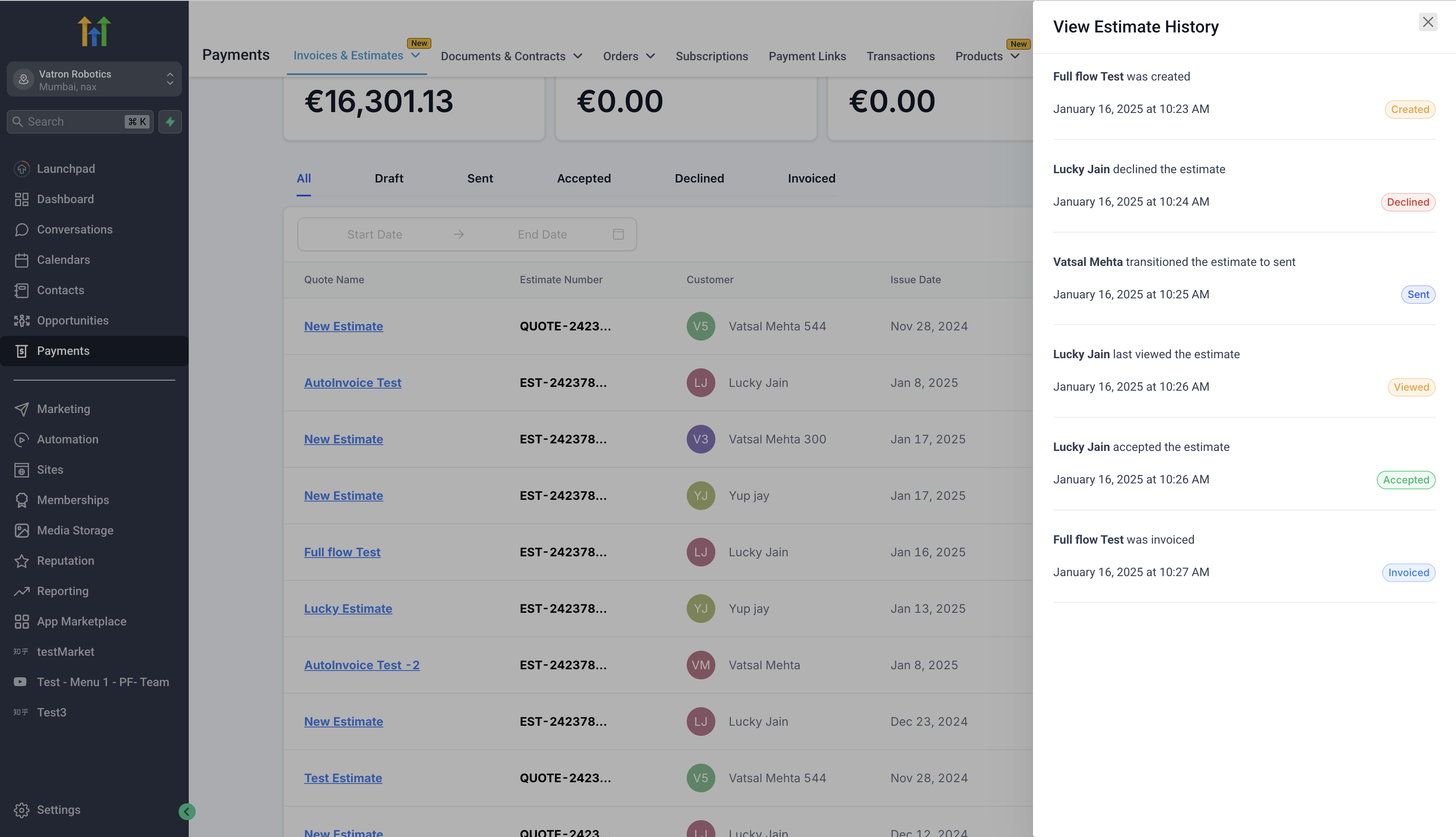Open Conversations via its chat icon
Viewport: 1456px width, 837px height.
click(x=22, y=229)
